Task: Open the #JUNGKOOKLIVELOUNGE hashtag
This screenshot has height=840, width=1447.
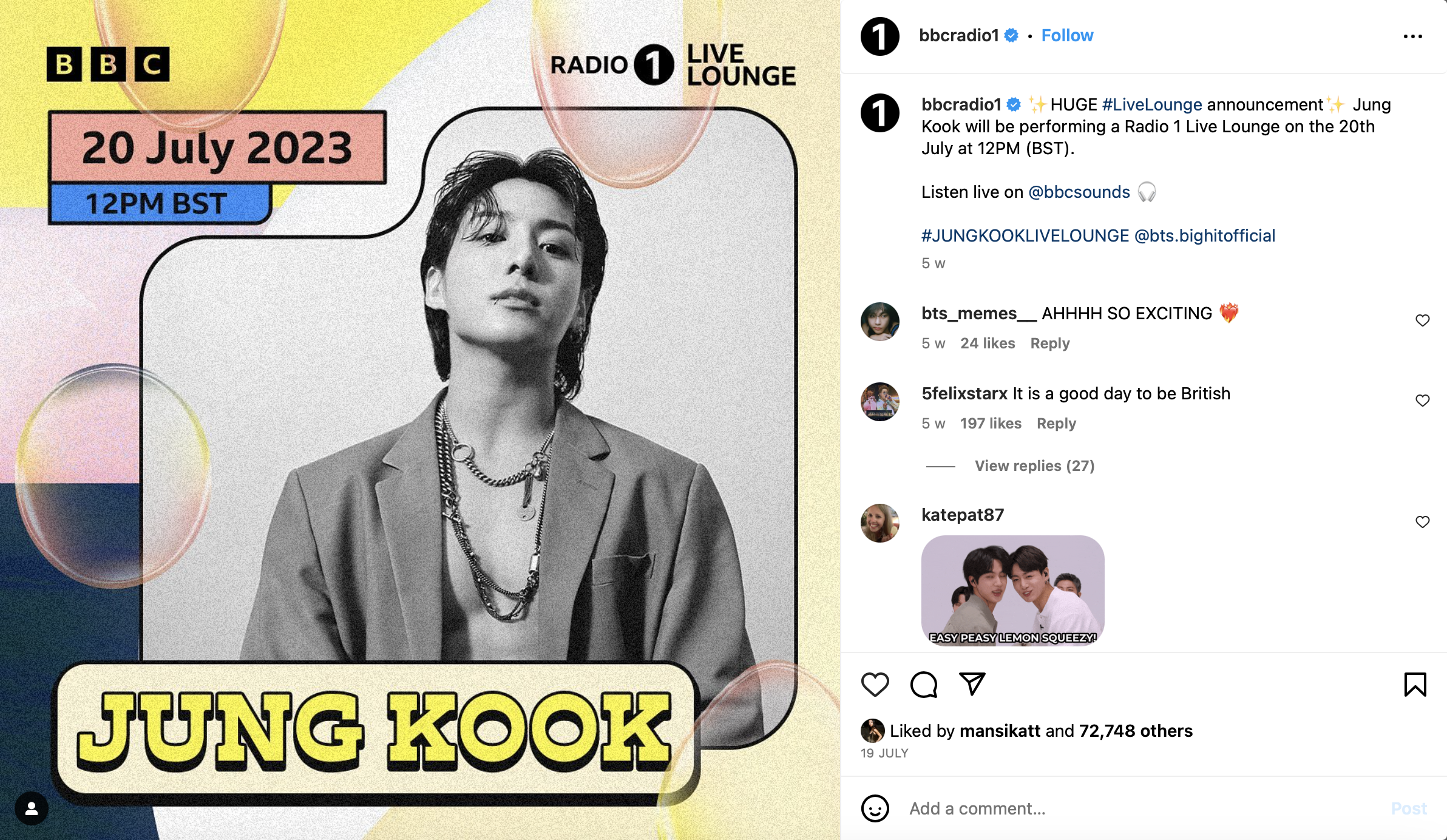Action: click(x=1025, y=236)
